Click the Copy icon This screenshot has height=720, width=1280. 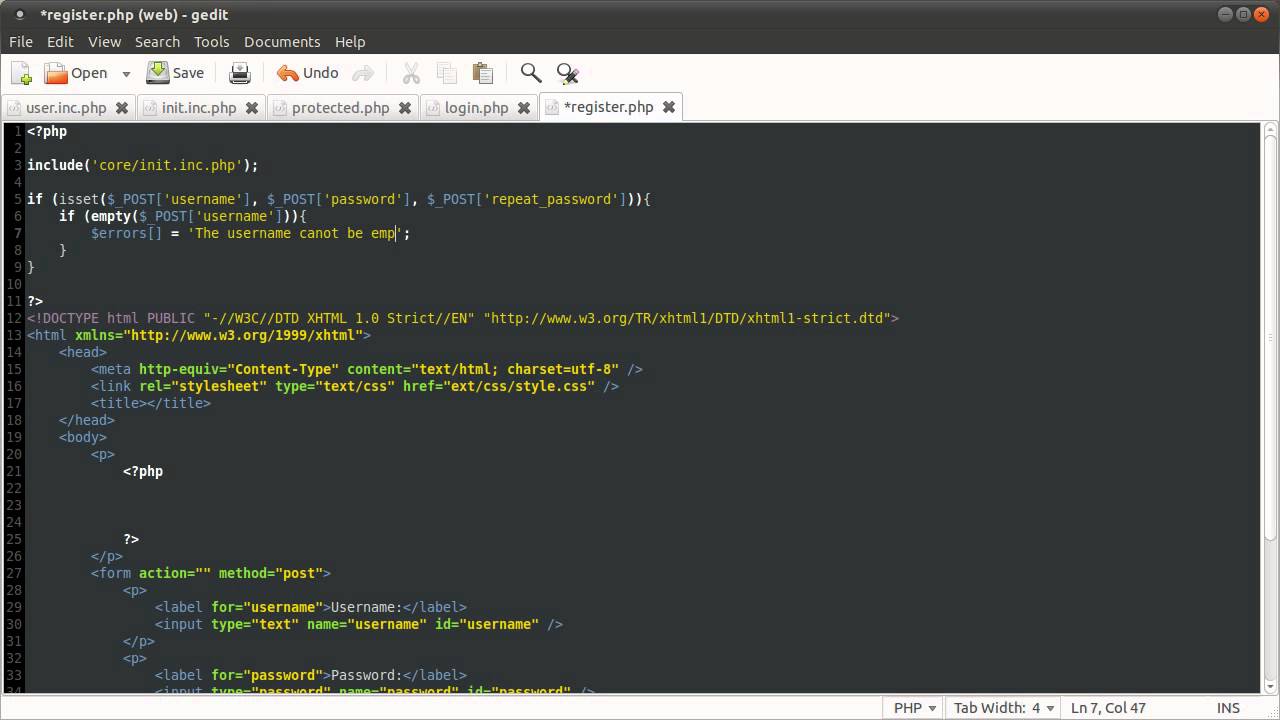click(447, 73)
